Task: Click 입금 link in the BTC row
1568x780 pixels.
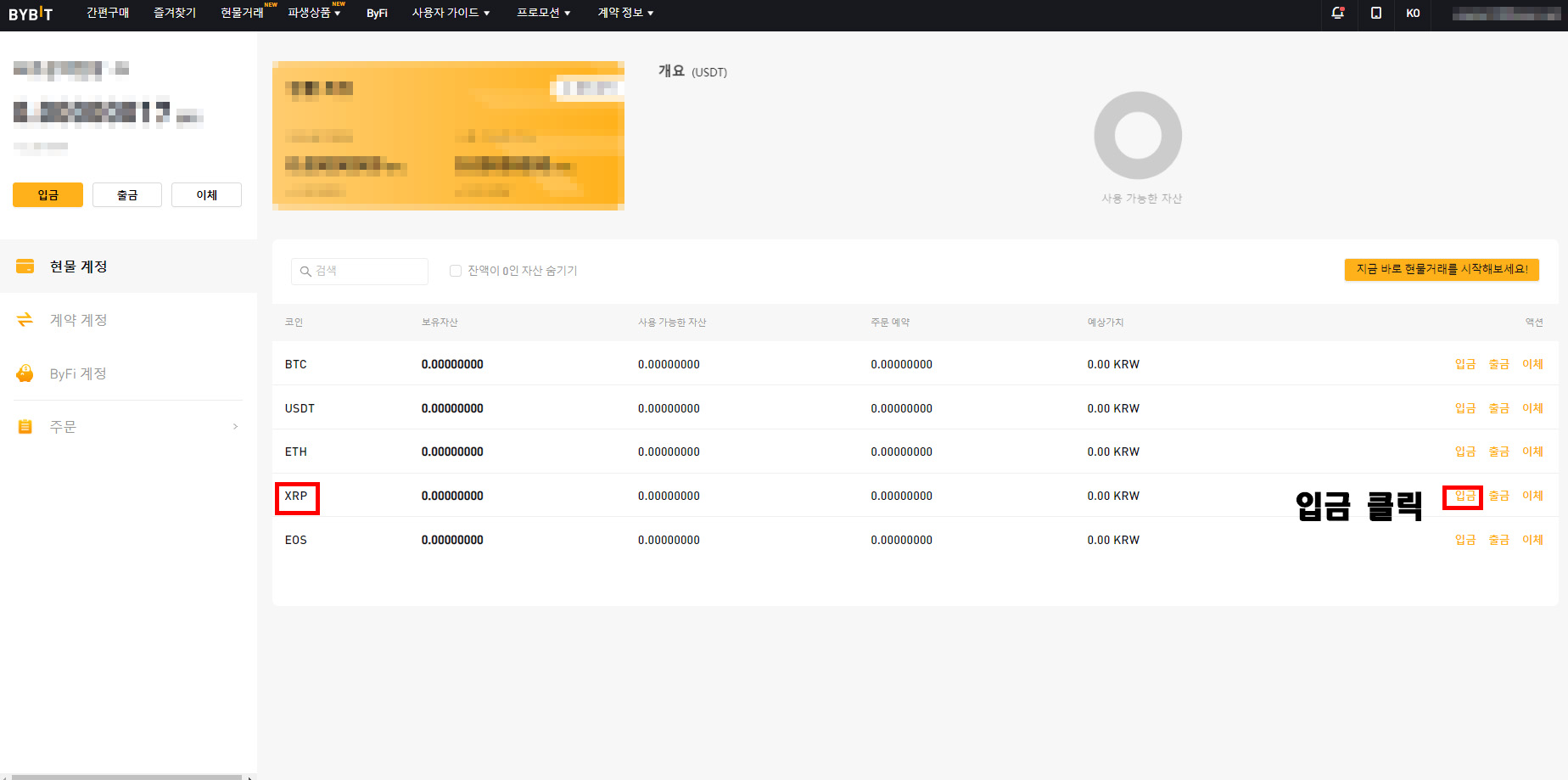Action: (1464, 365)
